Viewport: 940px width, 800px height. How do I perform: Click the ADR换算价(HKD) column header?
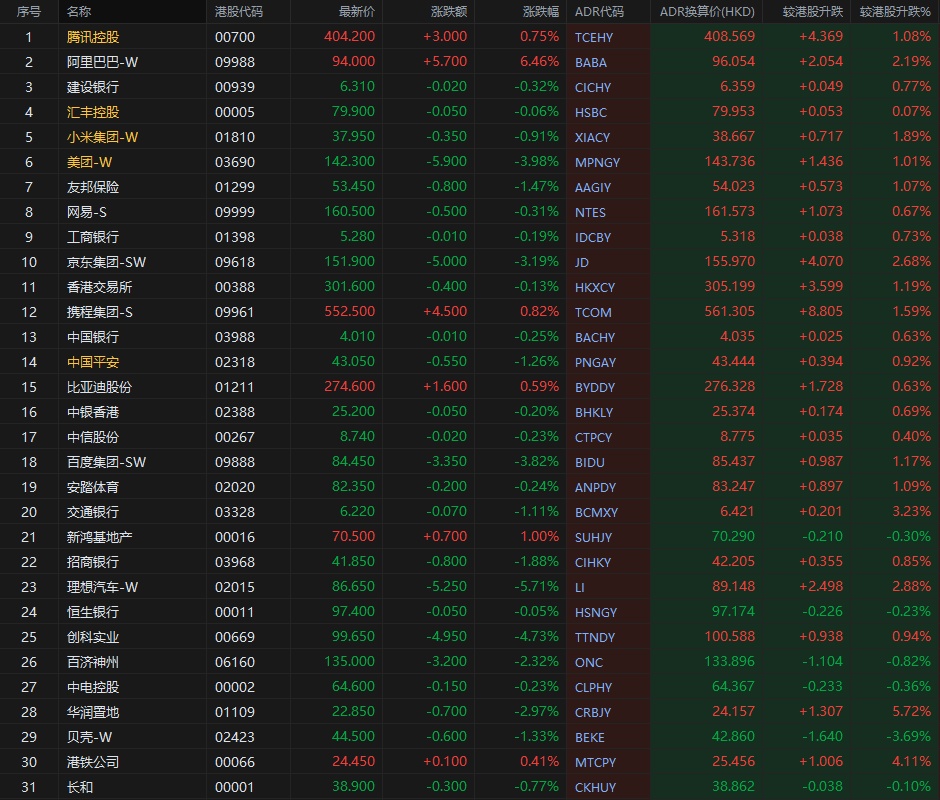tap(707, 11)
